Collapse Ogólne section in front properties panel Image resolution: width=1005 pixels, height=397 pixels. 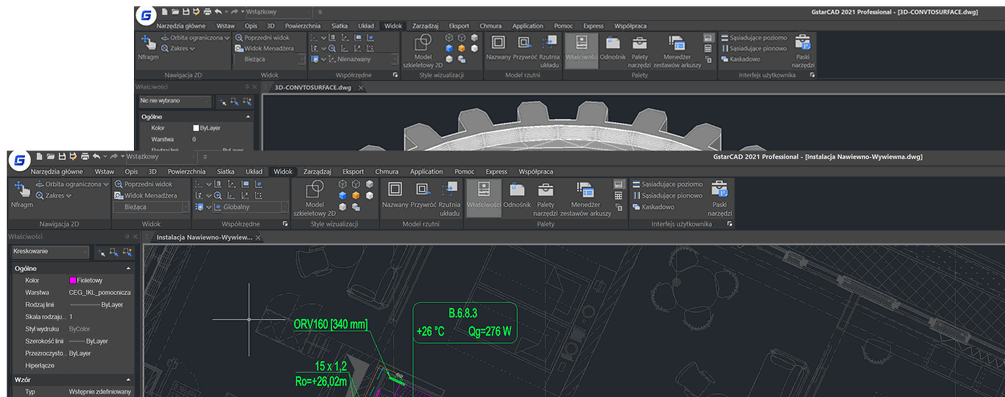click(128, 269)
